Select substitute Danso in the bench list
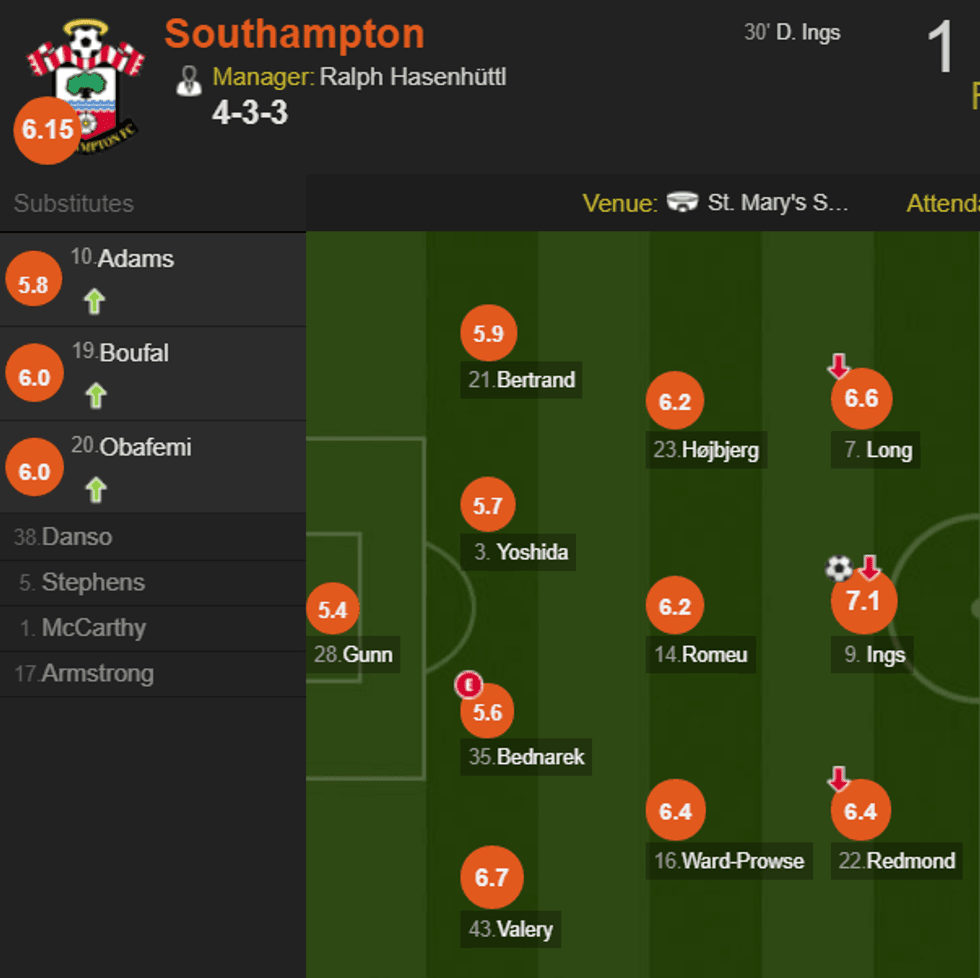The height and width of the screenshot is (978, 980). tap(76, 537)
